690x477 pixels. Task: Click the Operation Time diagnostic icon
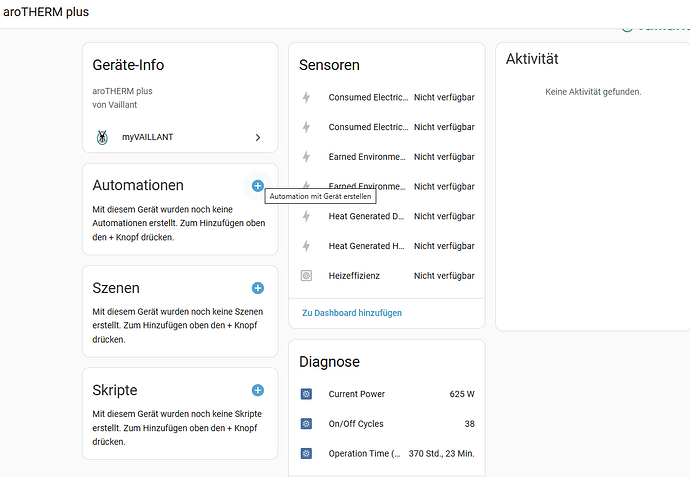click(x=306, y=454)
